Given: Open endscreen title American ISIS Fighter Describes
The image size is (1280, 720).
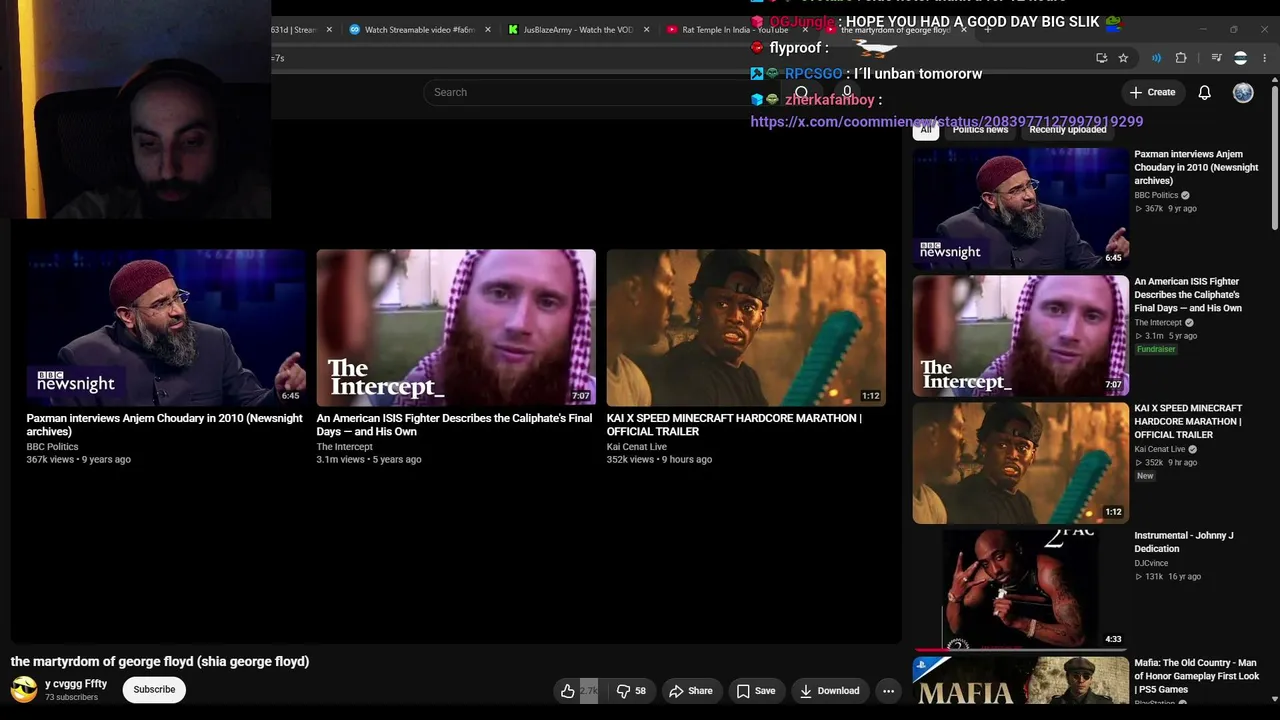Looking at the screenshot, I should click(454, 425).
